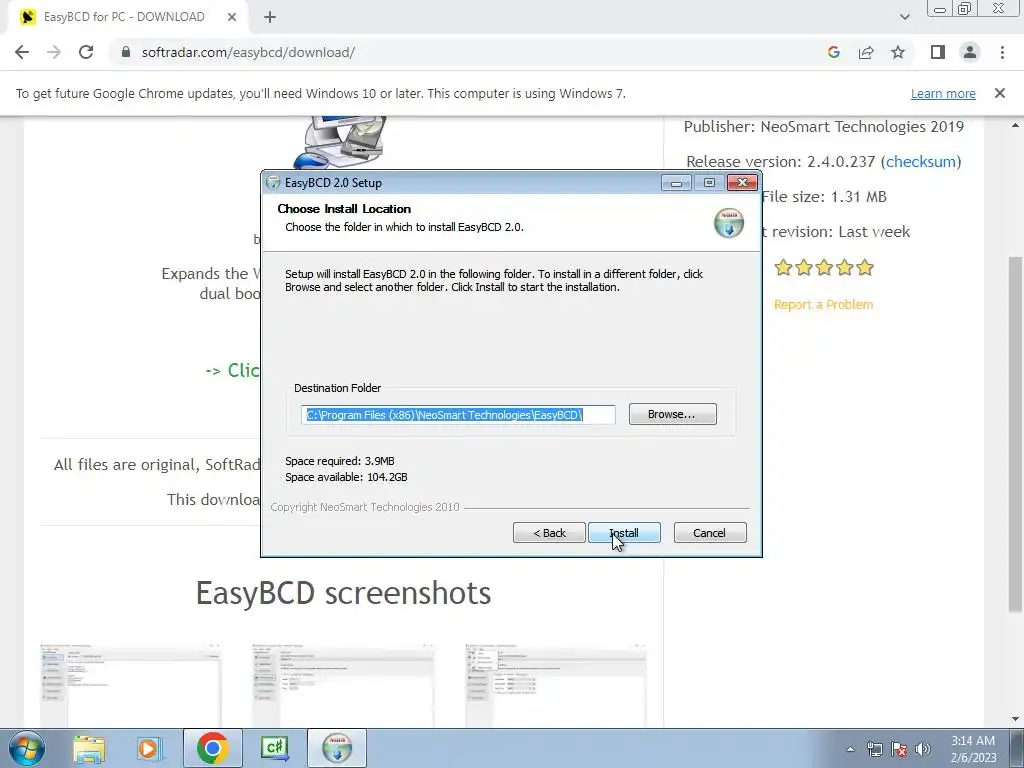This screenshot has height=768, width=1024.
Task: Open the Windows Start menu
Action: coord(26,748)
